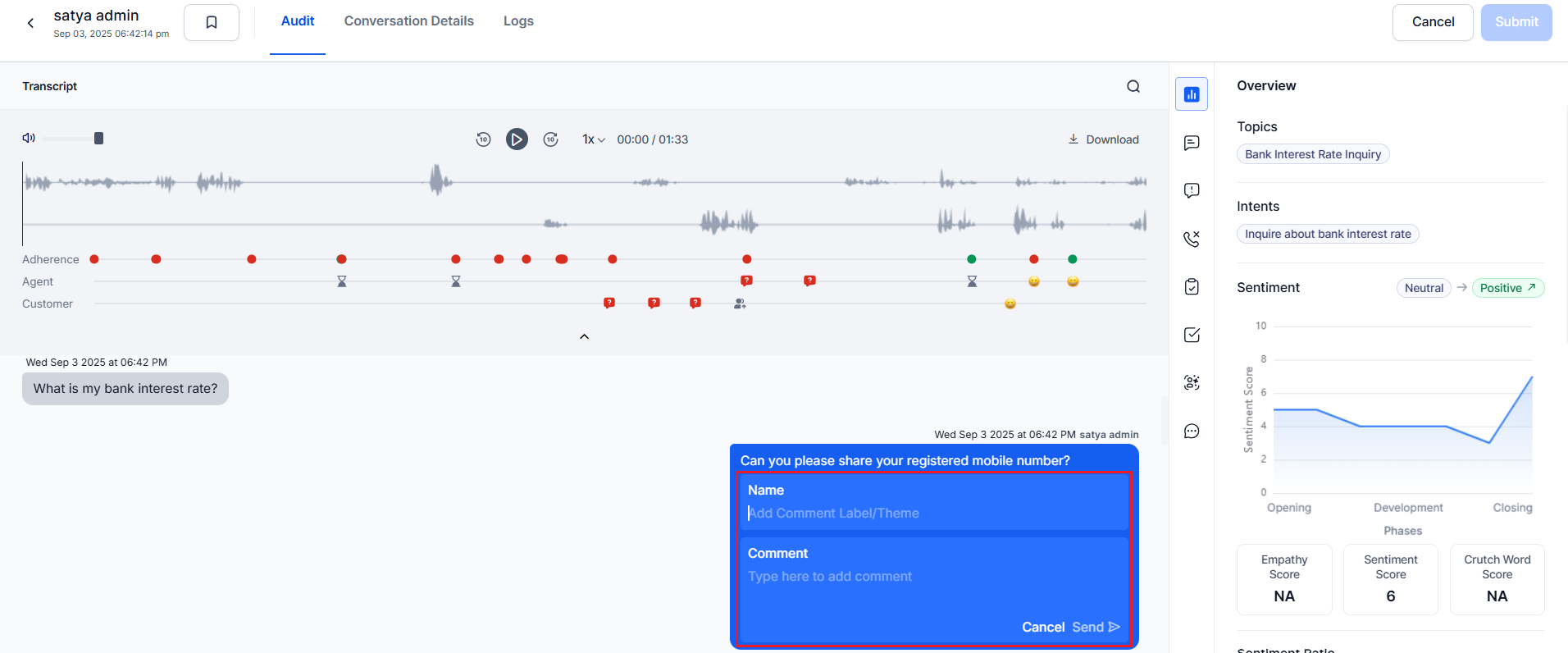1568x653 pixels.
Task: Open the clipboard checklist icon in the sidebar
Action: pos(1192,286)
